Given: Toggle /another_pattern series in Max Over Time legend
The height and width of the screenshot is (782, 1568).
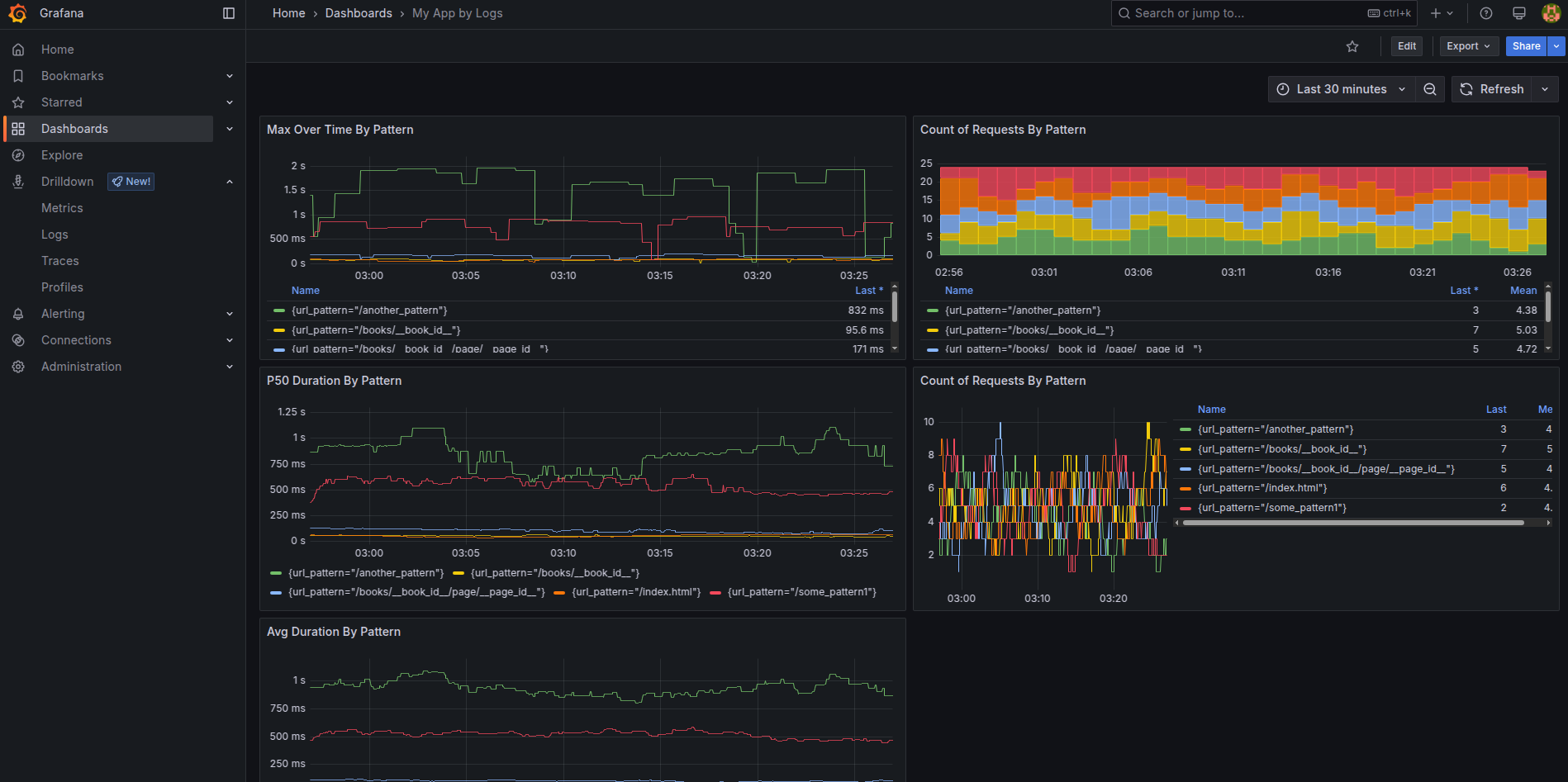Looking at the screenshot, I should [369, 310].
